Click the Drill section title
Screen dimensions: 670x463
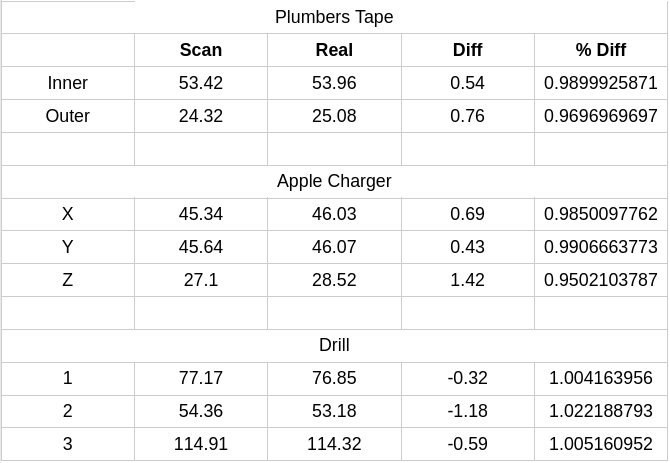(334, 345)
